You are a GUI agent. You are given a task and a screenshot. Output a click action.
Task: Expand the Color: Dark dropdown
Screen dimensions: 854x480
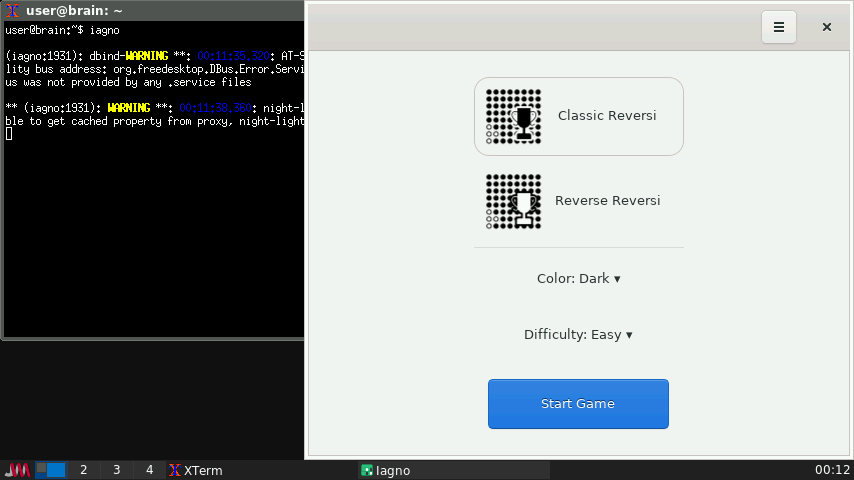click(578, 279)
